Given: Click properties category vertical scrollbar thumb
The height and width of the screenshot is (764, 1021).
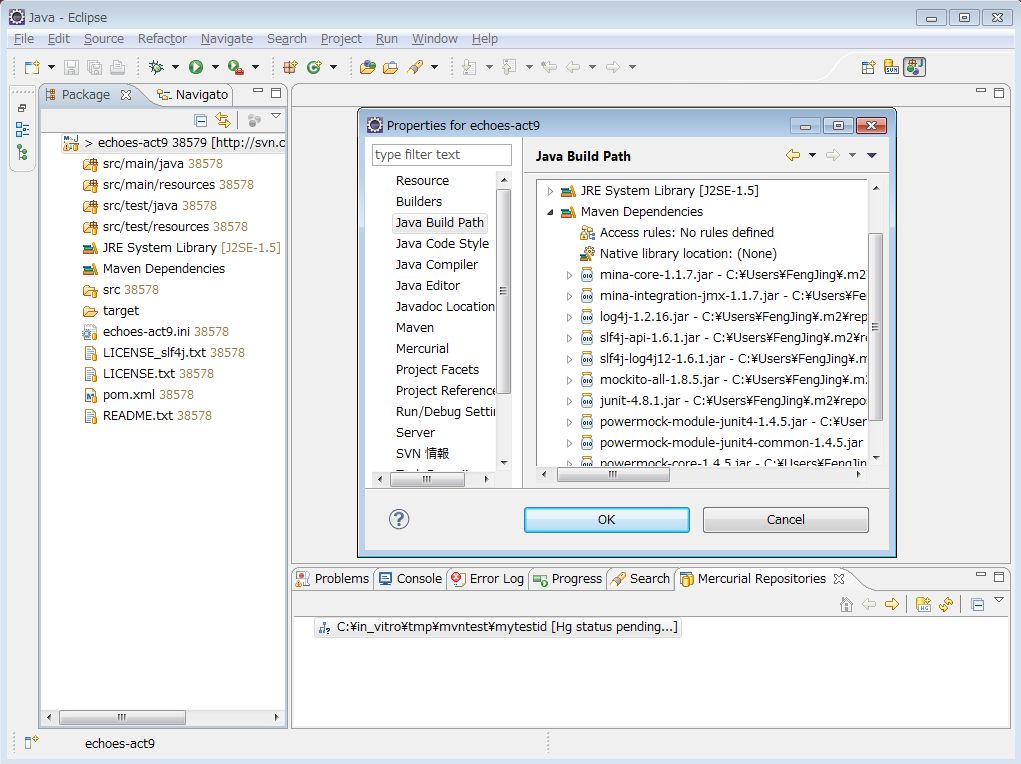Looking at the screenshot, I should (x=503, y=290).
